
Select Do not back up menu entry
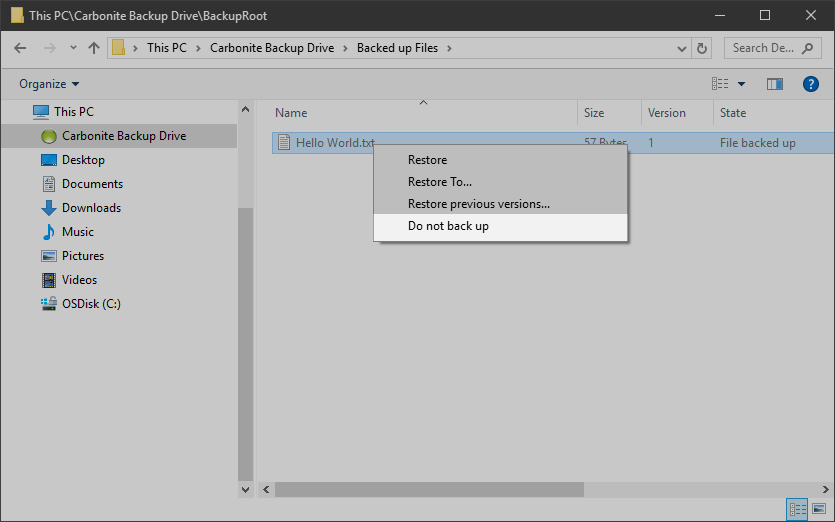click(x=448, y=226)
